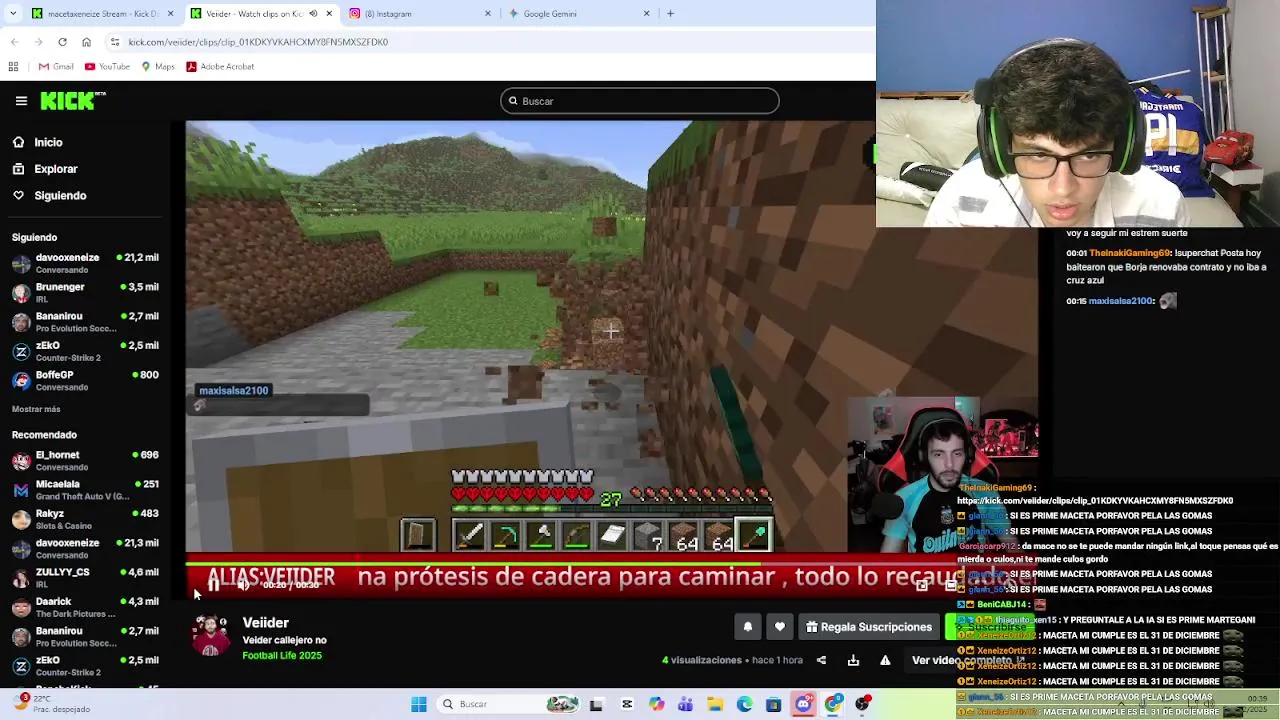Image resolution: width=1280 pixels, height=720 pixels.
Task: Open Gmail bookmark
Action: point(56,67)
